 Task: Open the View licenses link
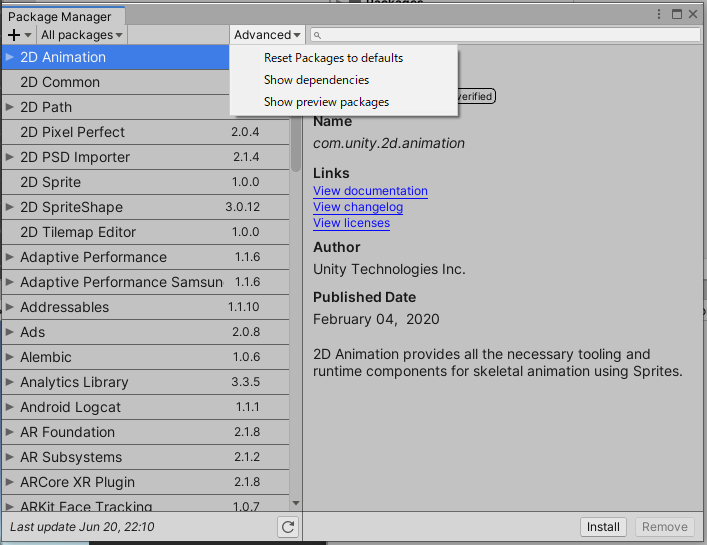[x=351, y=223]
